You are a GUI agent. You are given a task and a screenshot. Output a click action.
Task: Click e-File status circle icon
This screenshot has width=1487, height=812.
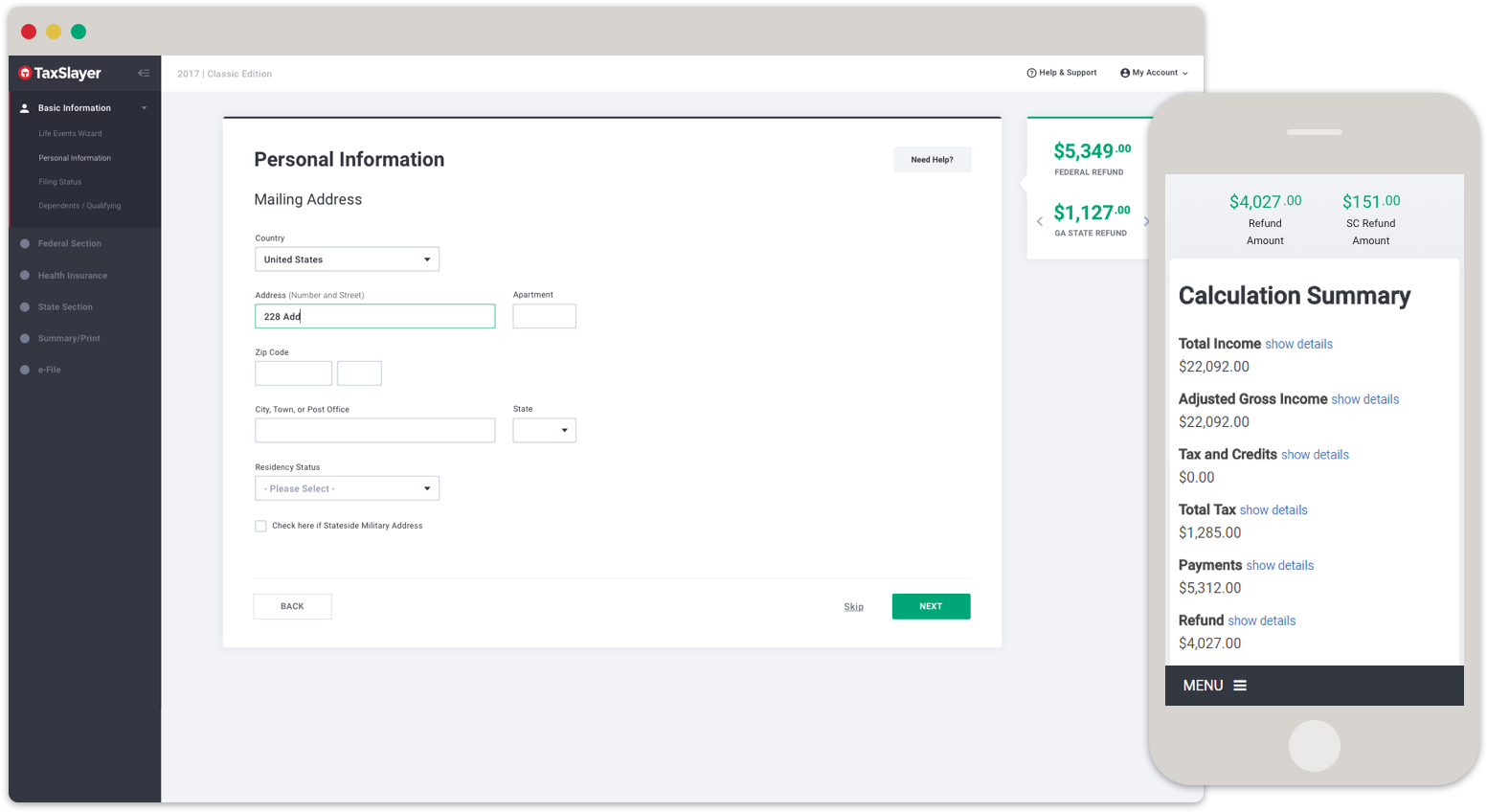pyautogui.click(x=25, y=370)
